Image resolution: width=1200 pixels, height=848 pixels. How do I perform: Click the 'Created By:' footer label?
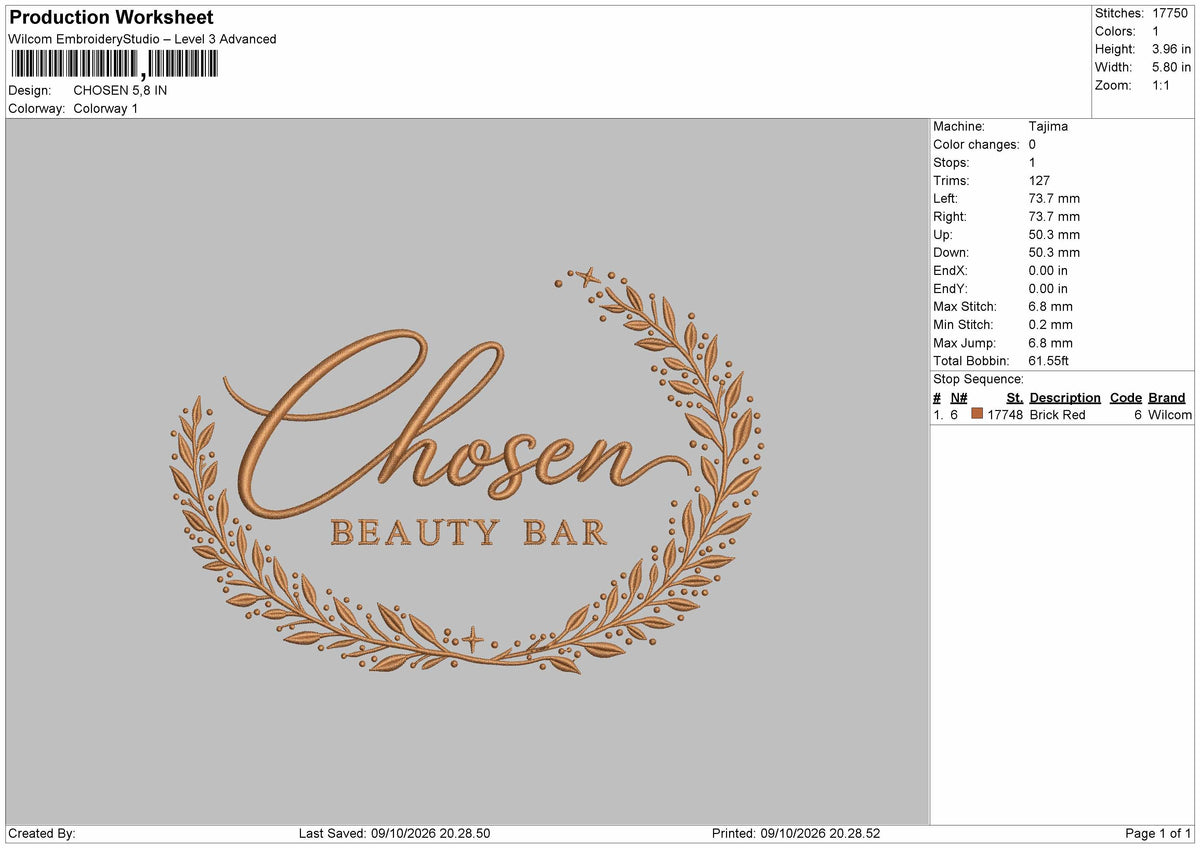[x=41, y=833]
